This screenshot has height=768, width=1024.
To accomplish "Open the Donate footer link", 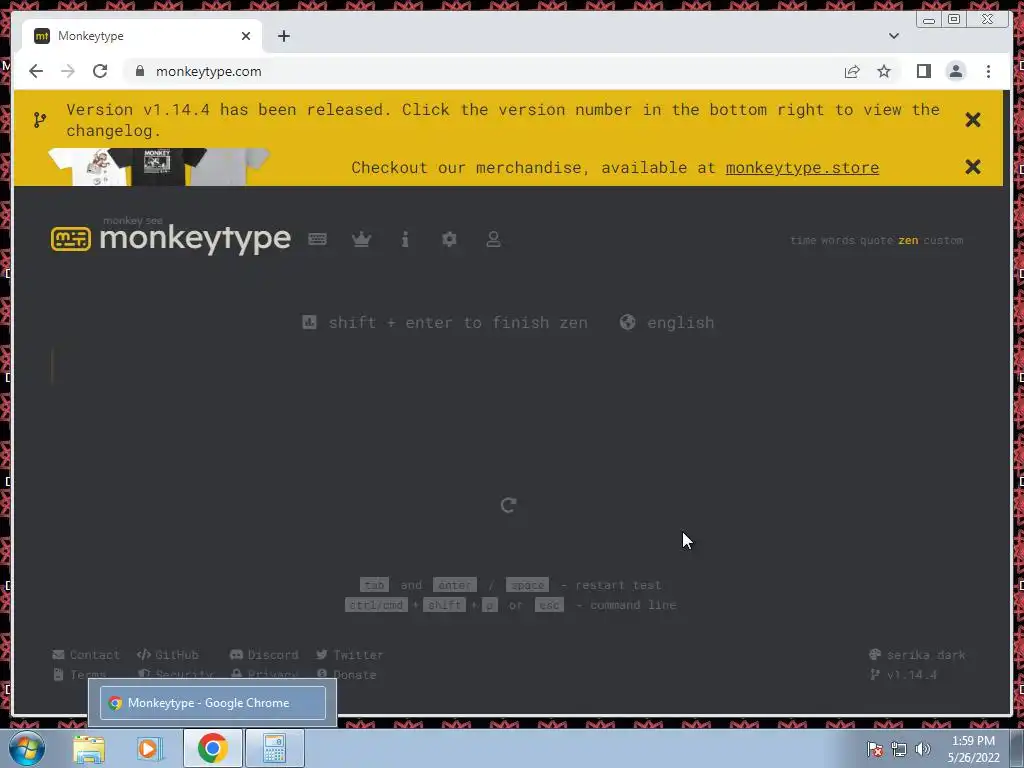I will pos(347,675).
